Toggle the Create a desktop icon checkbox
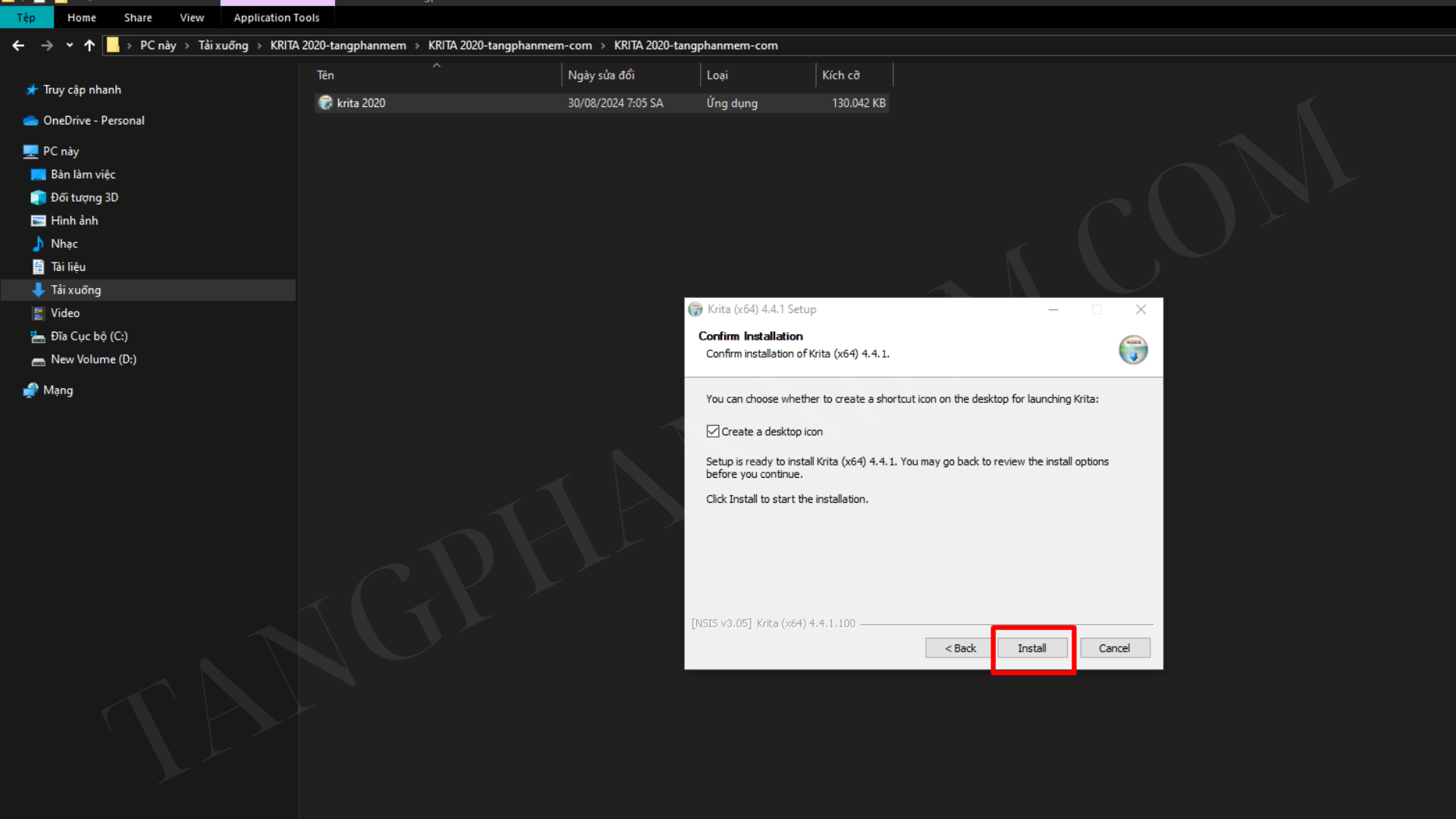Viewport: 1456px width, 819px height. (x=713, y=431)
